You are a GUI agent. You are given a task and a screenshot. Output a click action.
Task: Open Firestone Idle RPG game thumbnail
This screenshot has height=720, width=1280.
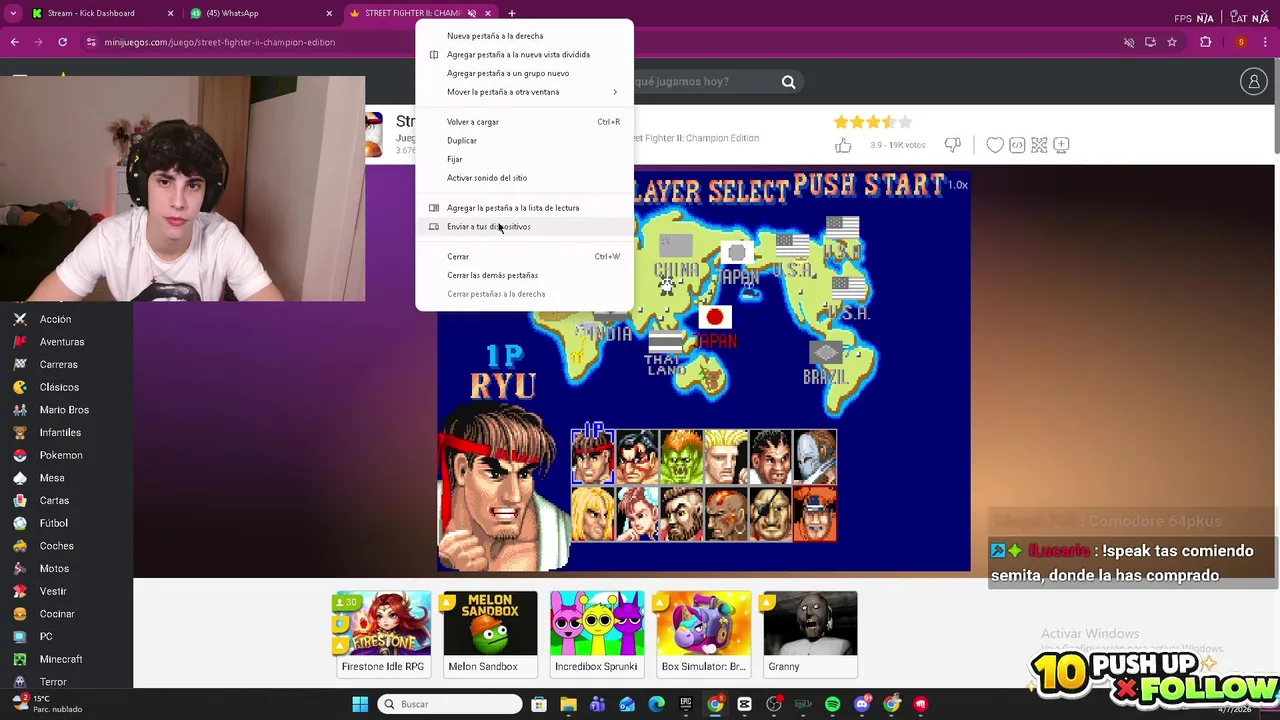[x=383, y=633]
